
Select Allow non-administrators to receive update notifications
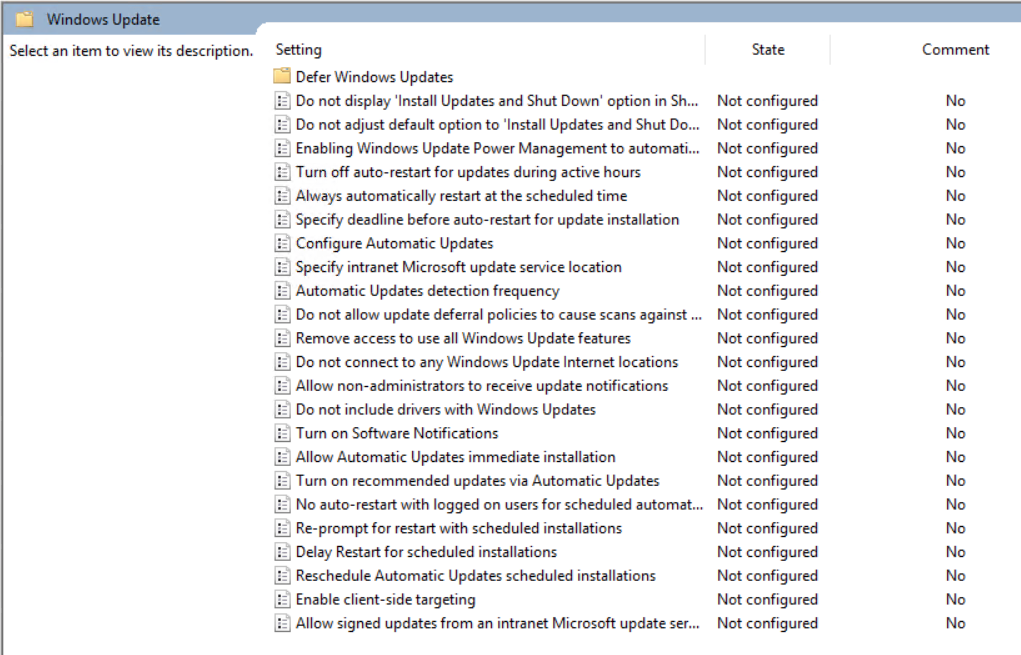(482, 386)
